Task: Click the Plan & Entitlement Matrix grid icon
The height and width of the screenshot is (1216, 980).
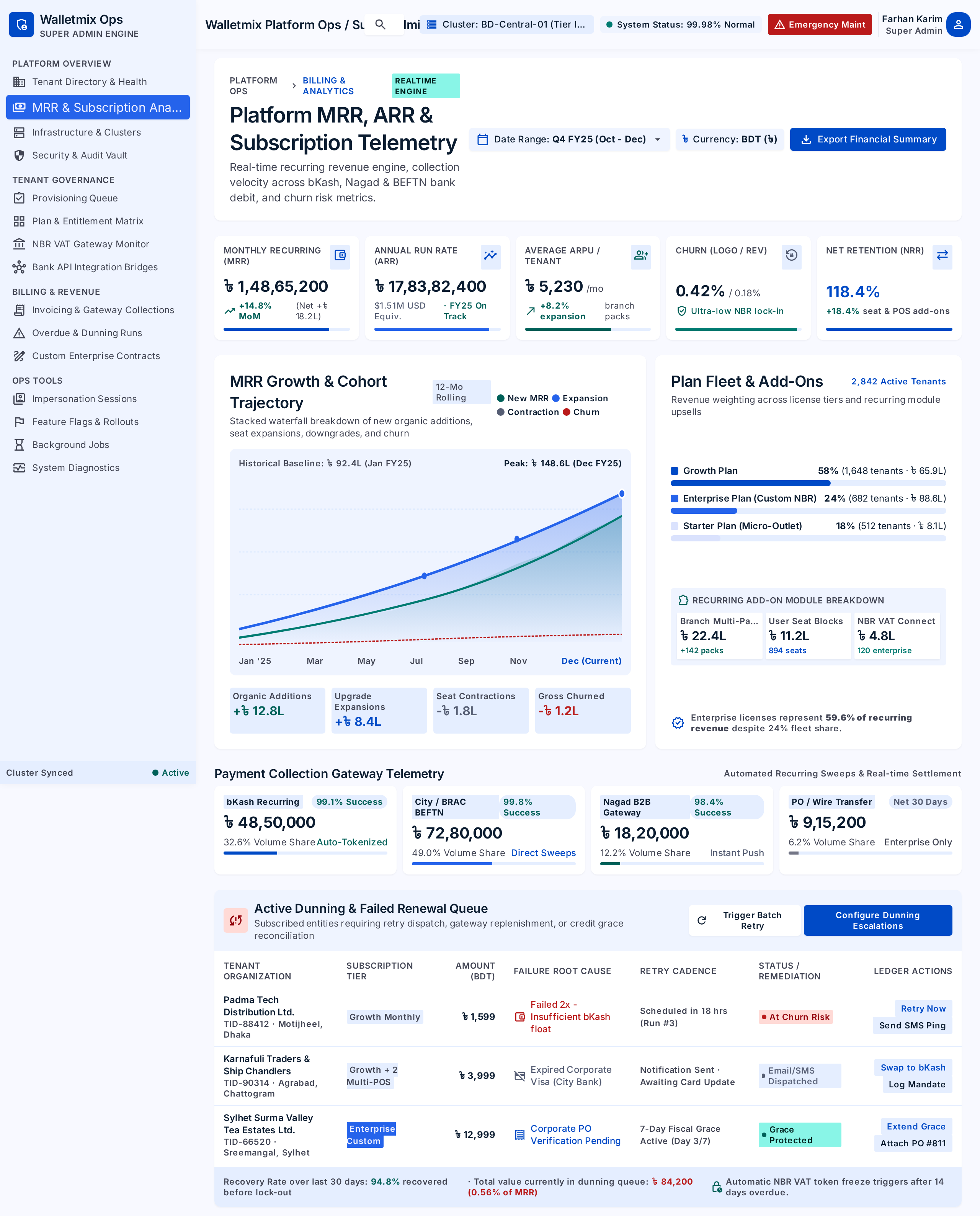Action: 19,221
